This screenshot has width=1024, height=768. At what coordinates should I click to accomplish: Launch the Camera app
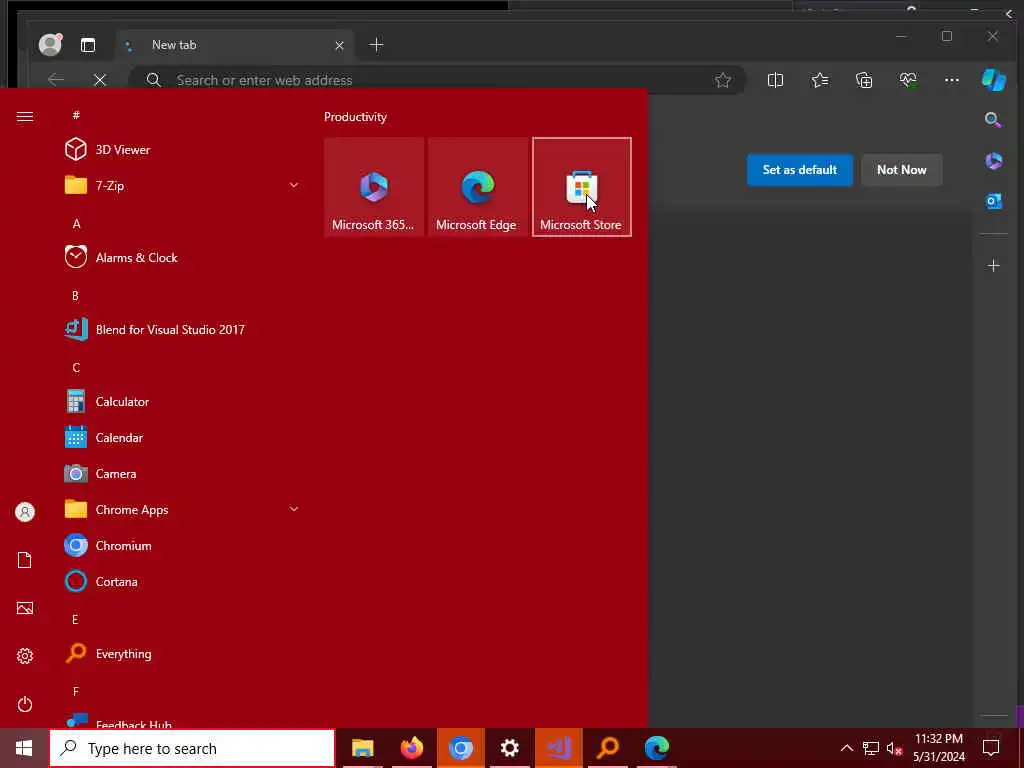click(x=183, y=473)
